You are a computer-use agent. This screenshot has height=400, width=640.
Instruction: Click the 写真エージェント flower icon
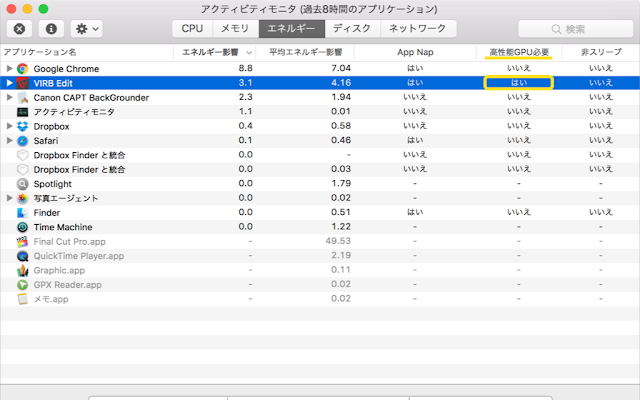[x=22, y=198]
